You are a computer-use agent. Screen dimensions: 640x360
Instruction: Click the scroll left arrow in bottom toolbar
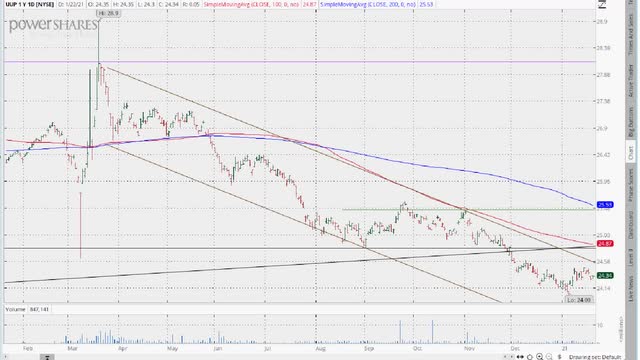505,357
